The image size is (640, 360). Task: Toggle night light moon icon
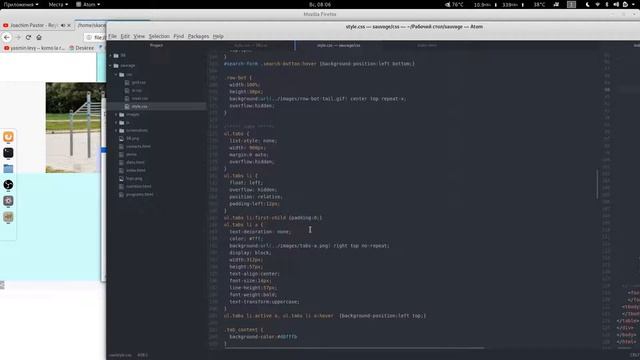tap(587, 4)
